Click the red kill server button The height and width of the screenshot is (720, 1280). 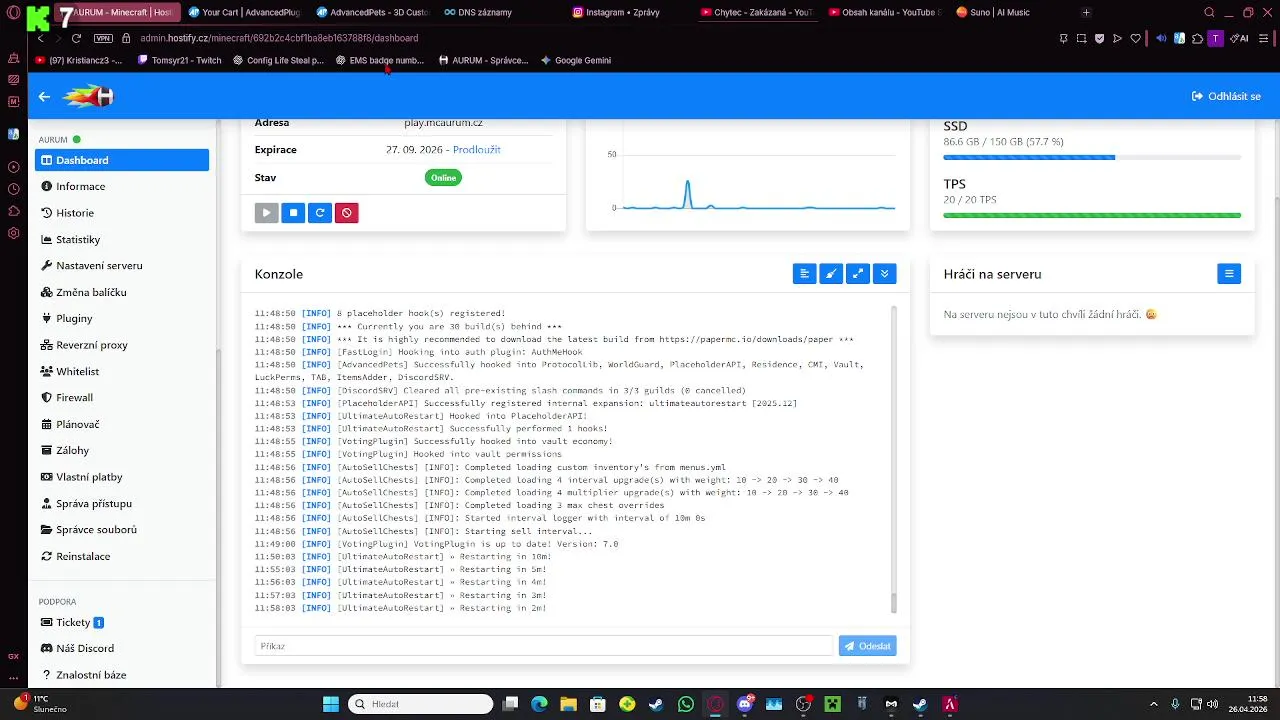(347, 213)
